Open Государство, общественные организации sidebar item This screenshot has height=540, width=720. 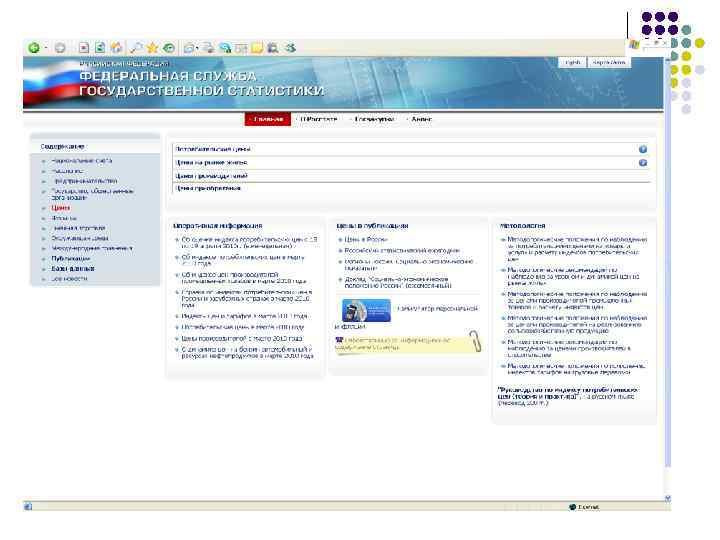pos(92,194)
